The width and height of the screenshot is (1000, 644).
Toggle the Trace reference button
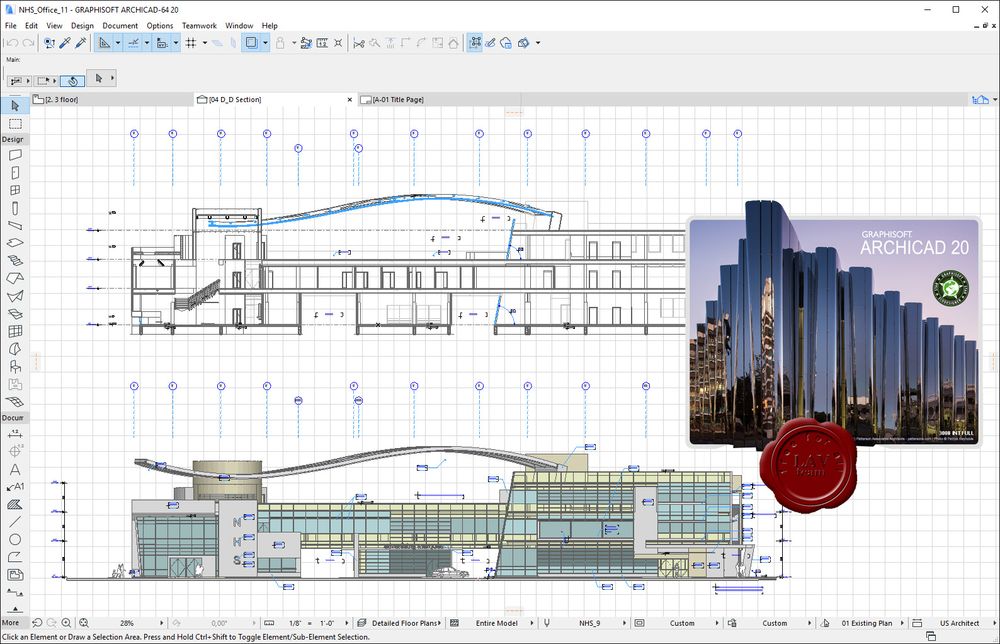(x=251, y=43)
